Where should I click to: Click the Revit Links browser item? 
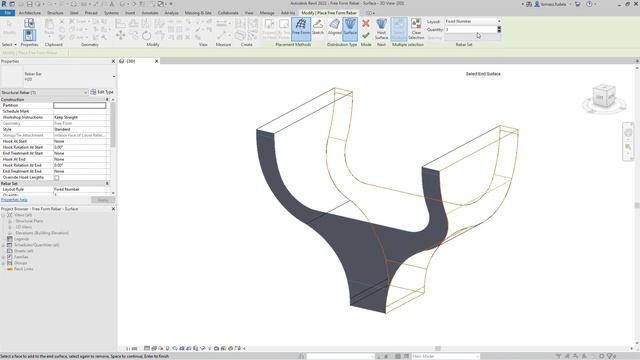24,269
